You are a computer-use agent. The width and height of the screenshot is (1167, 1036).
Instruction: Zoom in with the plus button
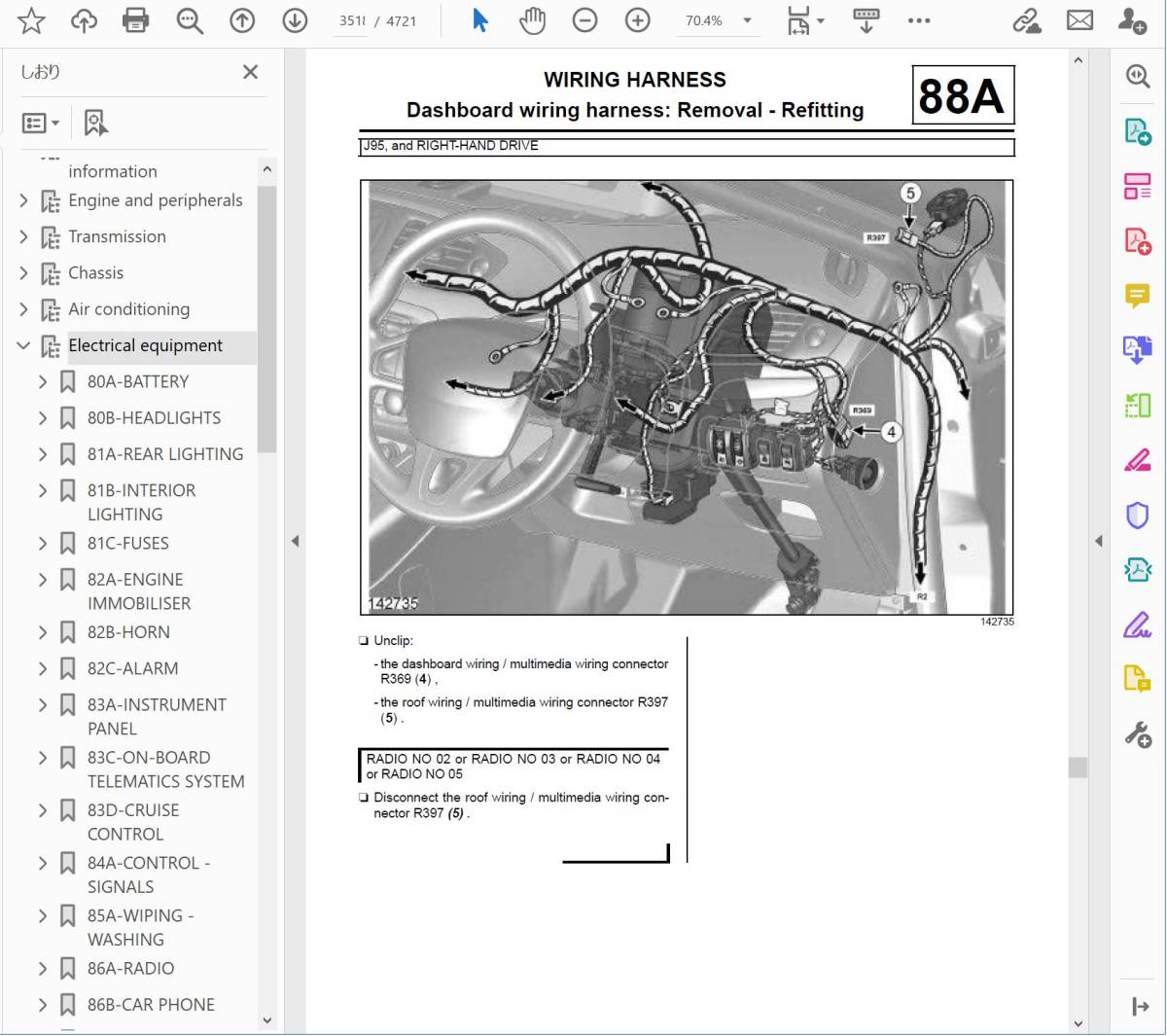pyautogui.click(x=637, y=20)
